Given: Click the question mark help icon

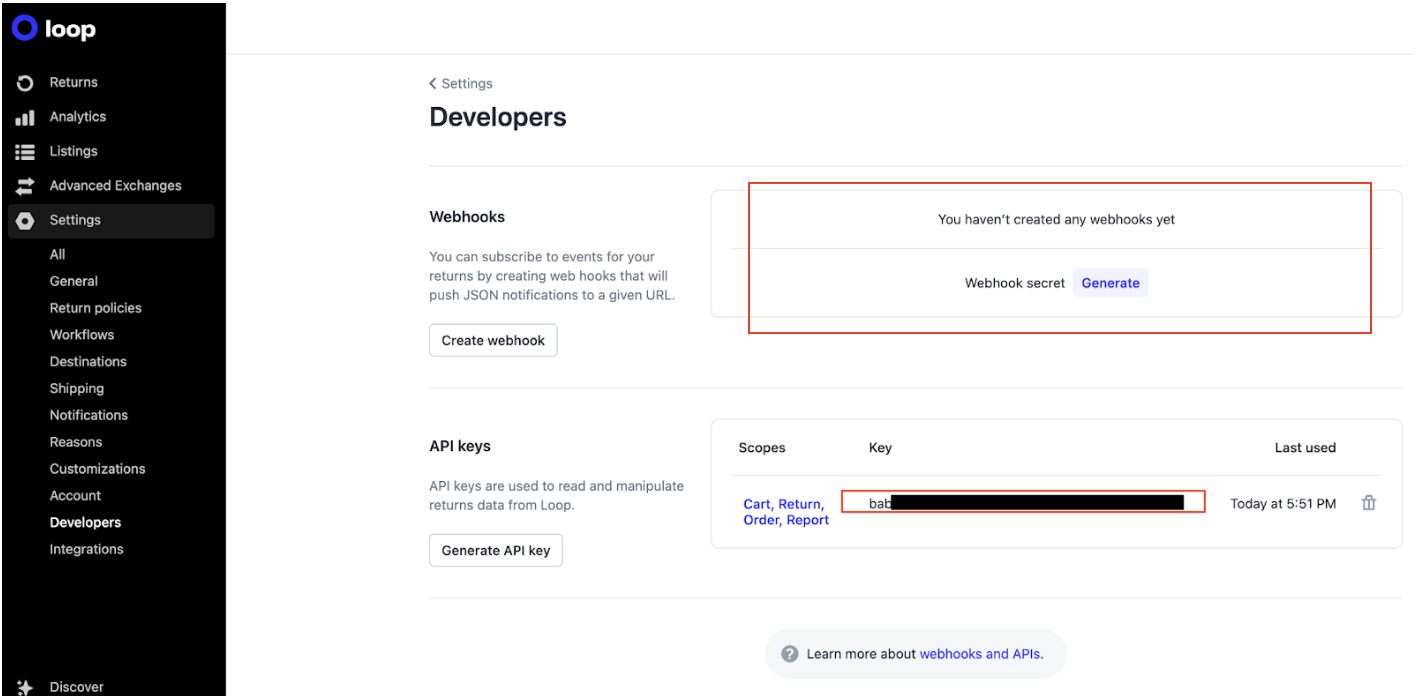Looking at the screenshot, I should click(x=790, y=654).
